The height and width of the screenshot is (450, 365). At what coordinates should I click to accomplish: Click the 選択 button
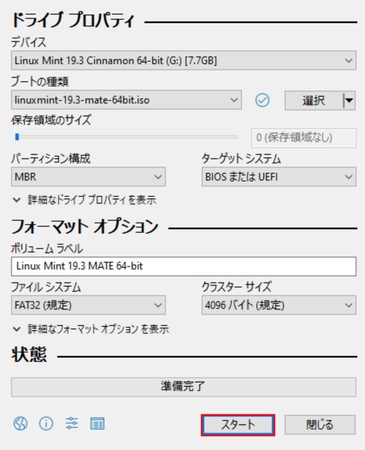coord(314,100)
